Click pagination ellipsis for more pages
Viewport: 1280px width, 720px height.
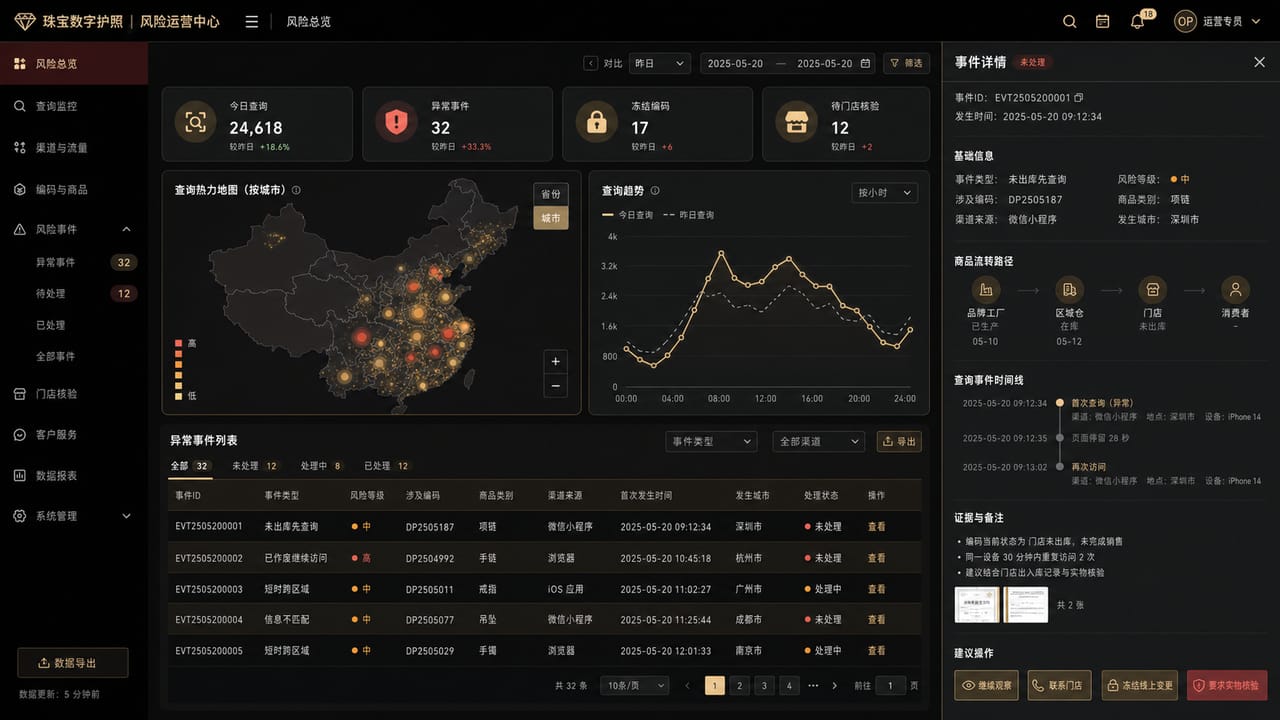[x=813, y=686]
